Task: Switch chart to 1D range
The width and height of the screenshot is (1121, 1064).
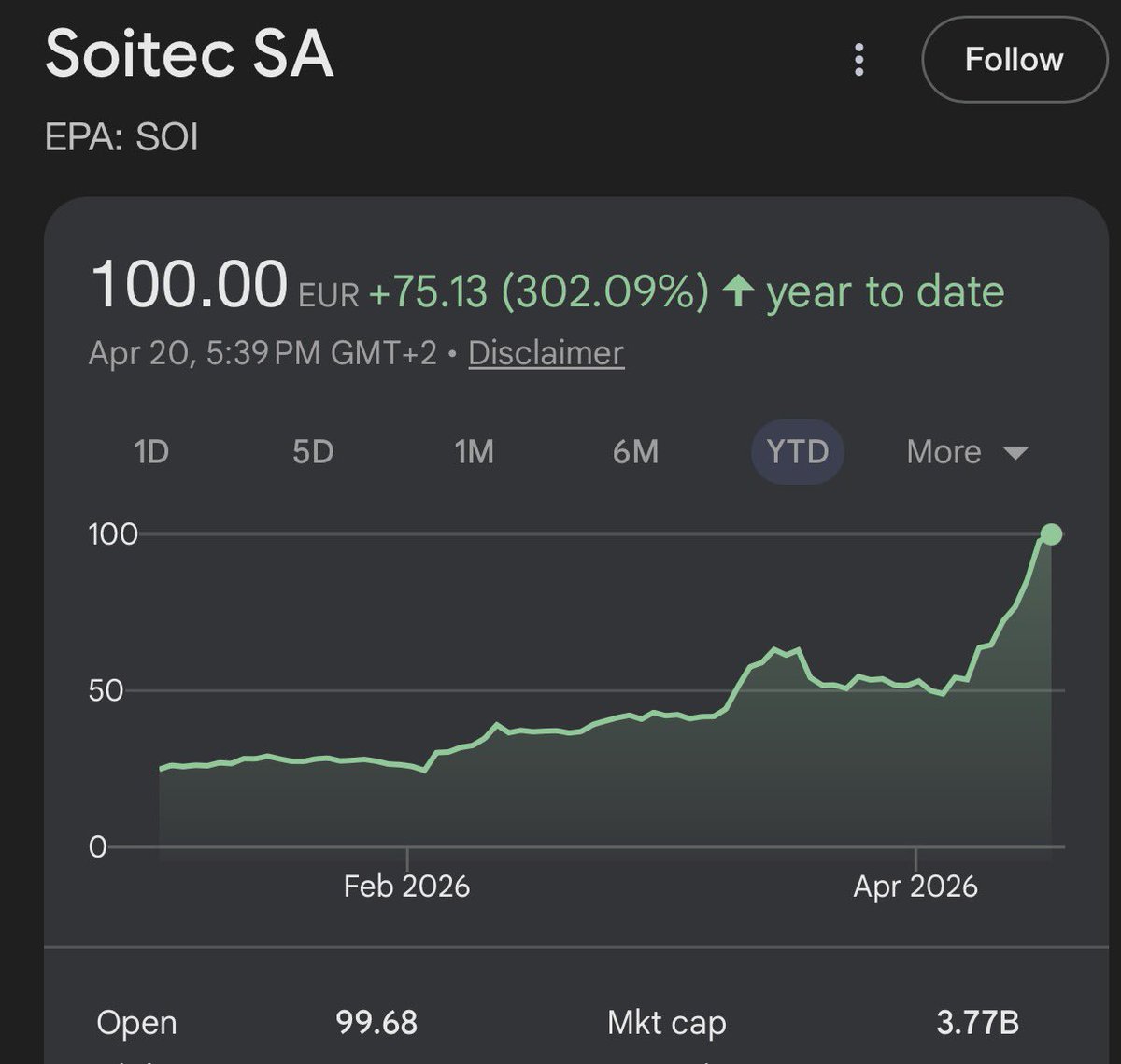Action: (151, 452)
